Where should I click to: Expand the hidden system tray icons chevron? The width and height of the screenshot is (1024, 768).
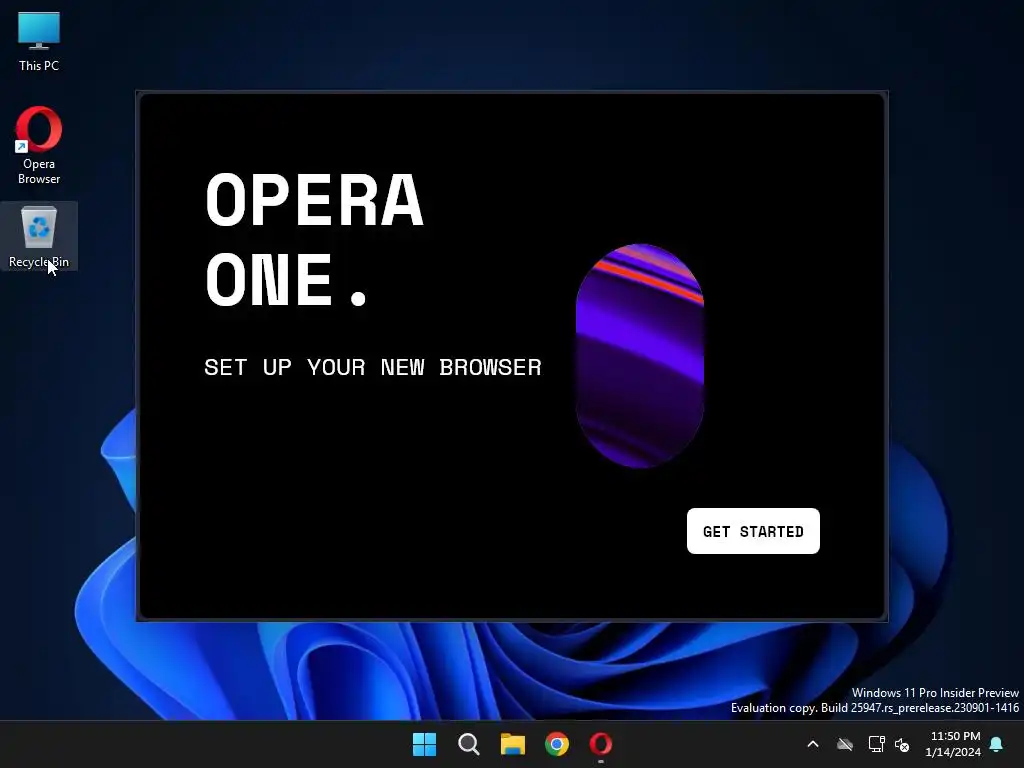click(x=813, y=744)
